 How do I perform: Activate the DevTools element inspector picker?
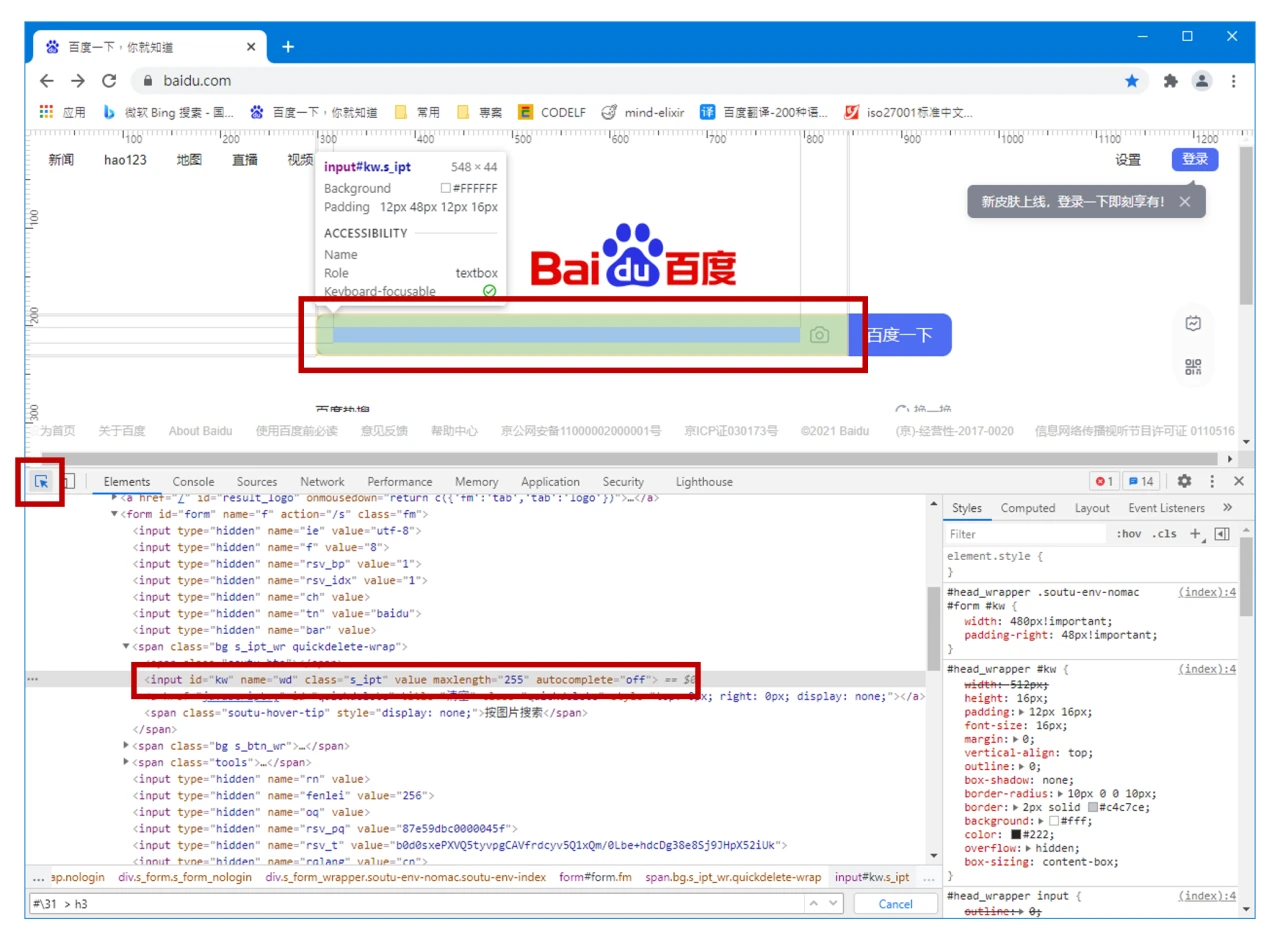[x=42, y=481]
